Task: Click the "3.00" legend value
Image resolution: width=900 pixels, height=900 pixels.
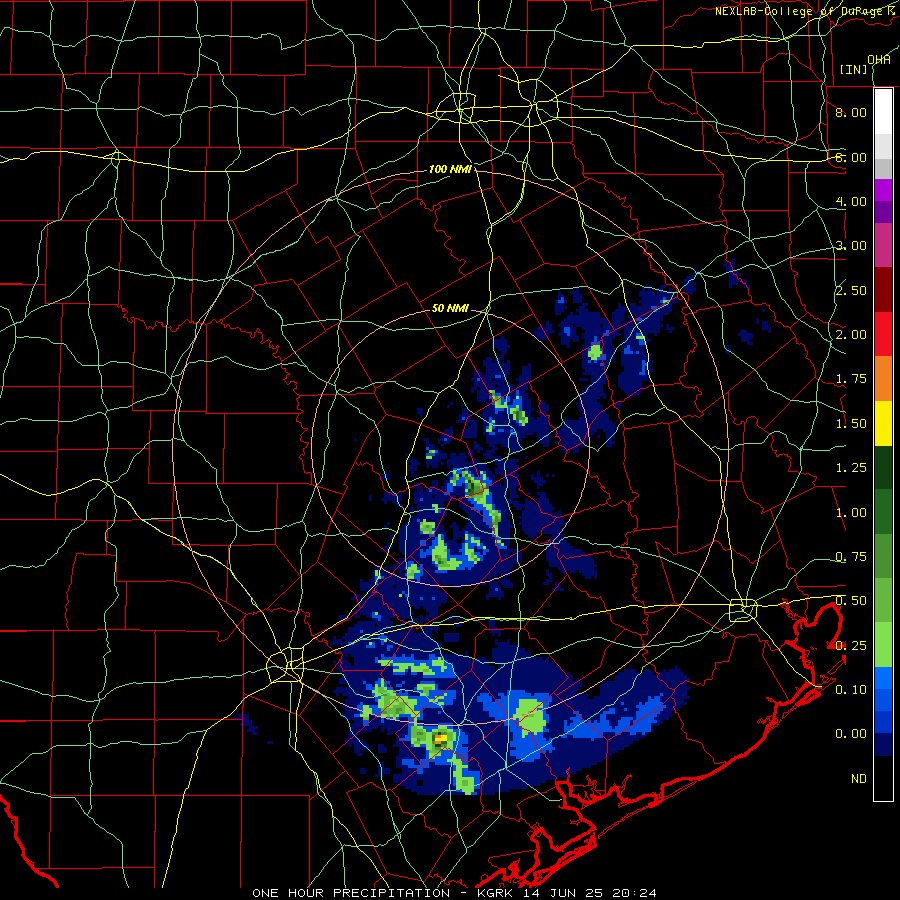Action: tap(851, 246)
